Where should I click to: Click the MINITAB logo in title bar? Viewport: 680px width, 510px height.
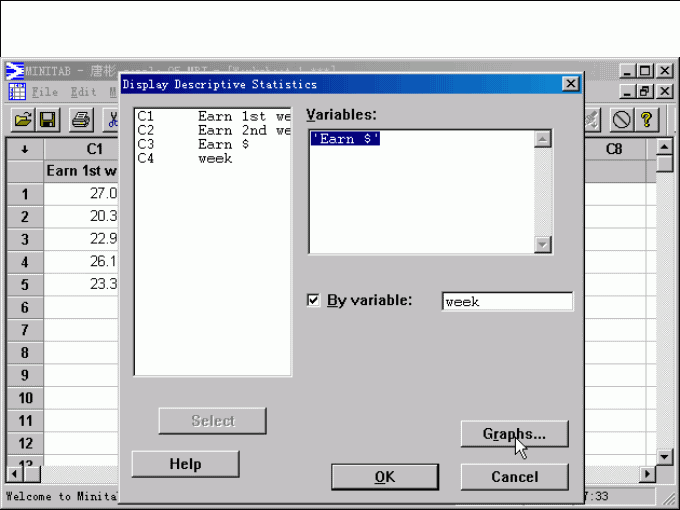click(x=15, y=71)
